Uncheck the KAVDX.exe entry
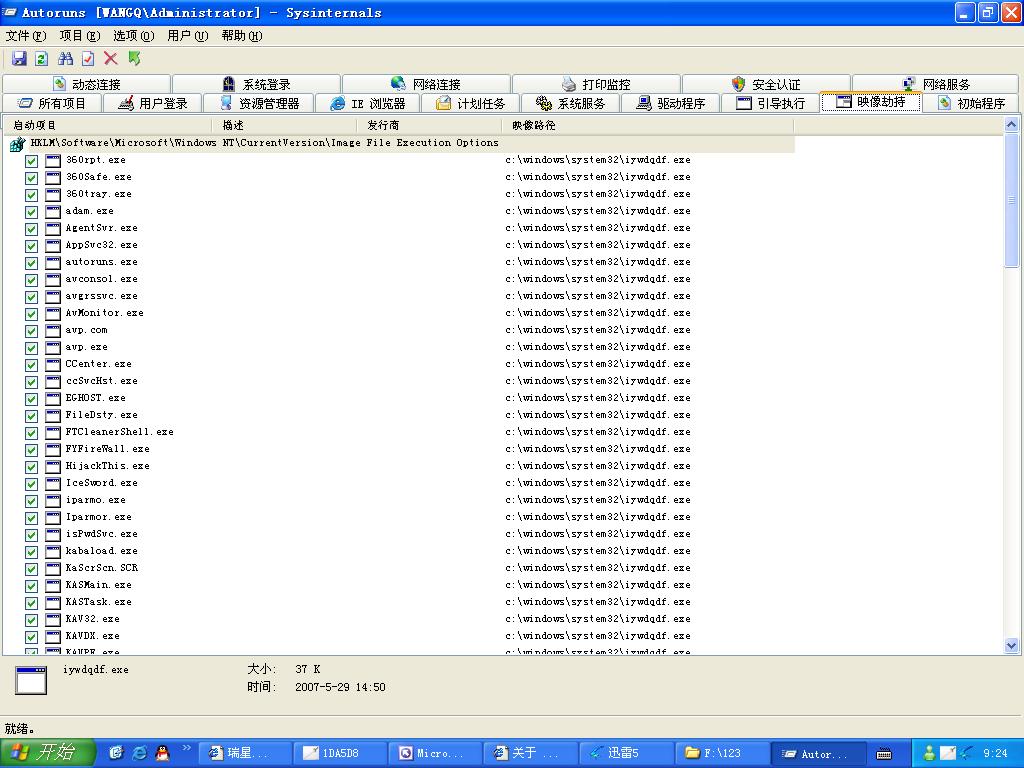 31,636
